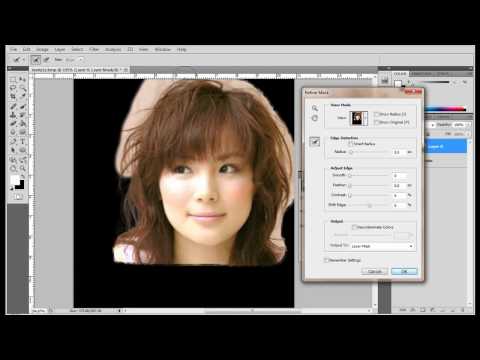Select the Crop tool
480x360 pixels.
13,97
